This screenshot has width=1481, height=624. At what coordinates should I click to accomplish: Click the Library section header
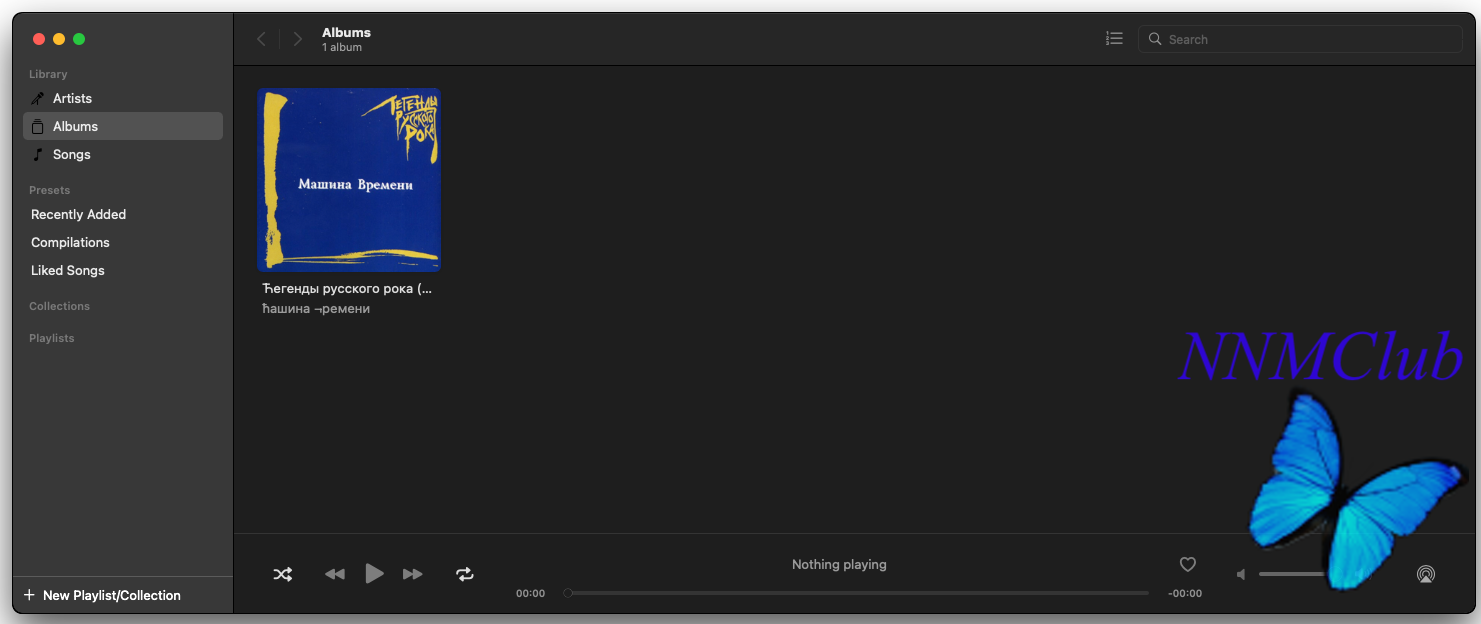(x=48, y=74)
